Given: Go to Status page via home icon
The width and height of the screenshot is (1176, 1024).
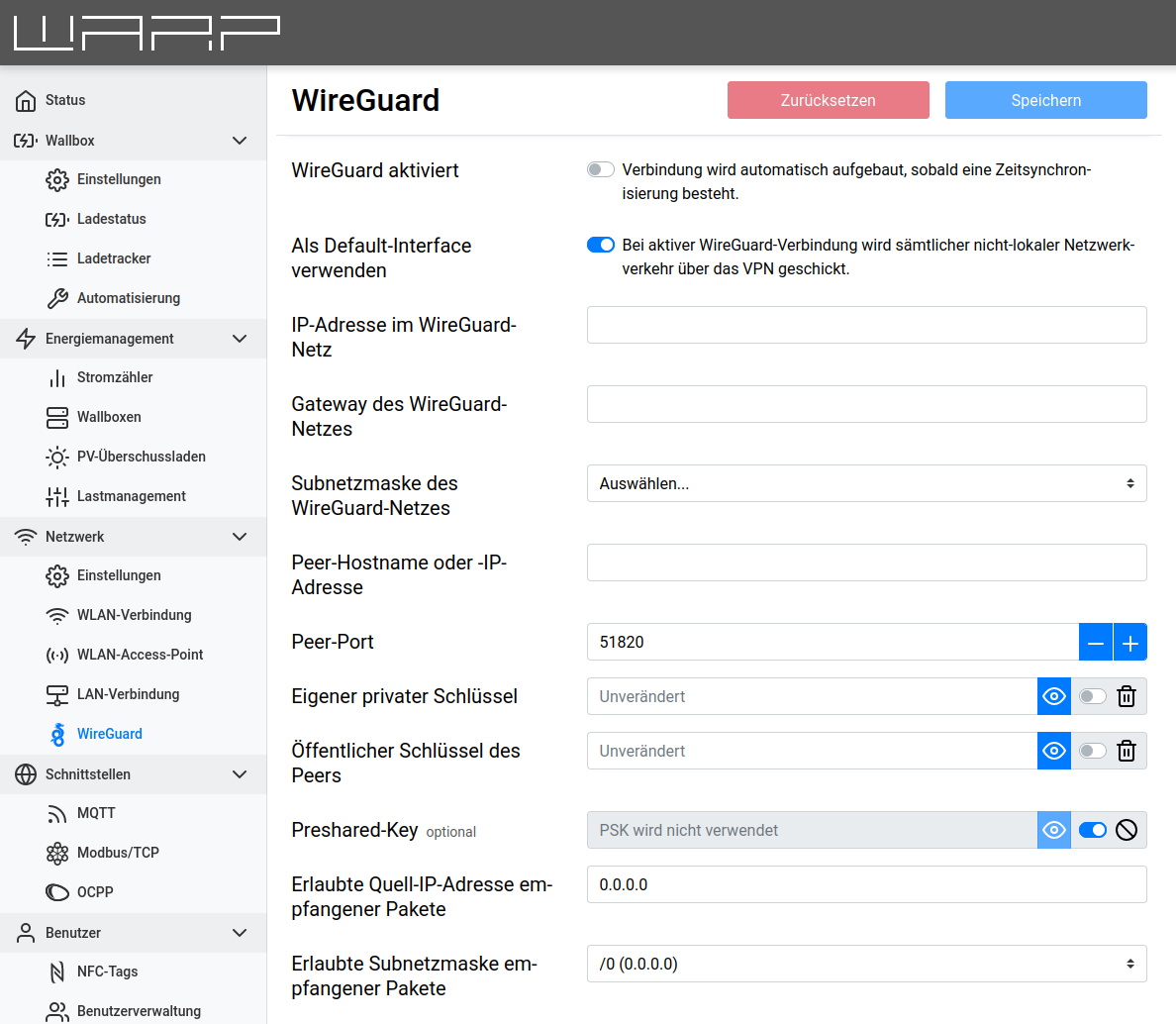Looking at the screenshot, I should pos(27,100).
